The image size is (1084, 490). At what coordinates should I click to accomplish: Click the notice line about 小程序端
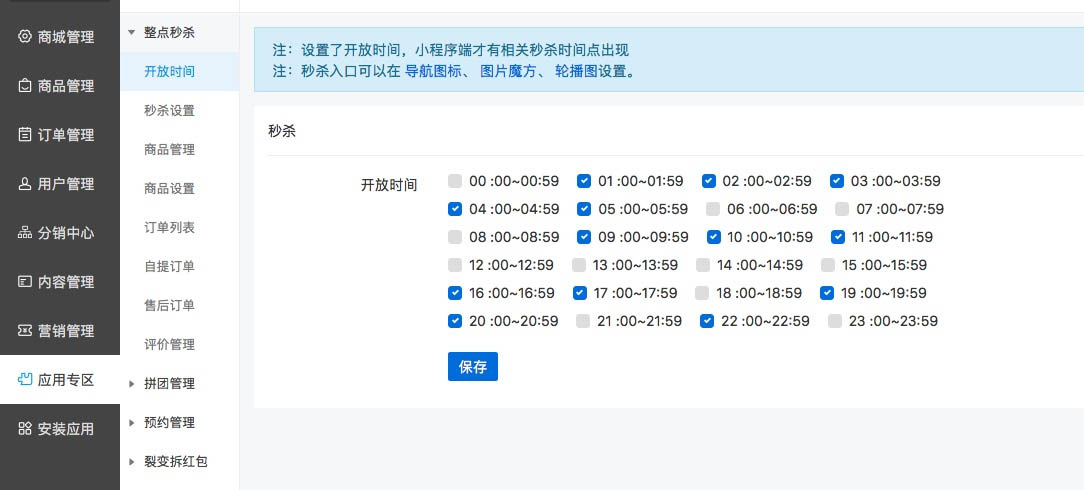451,50
